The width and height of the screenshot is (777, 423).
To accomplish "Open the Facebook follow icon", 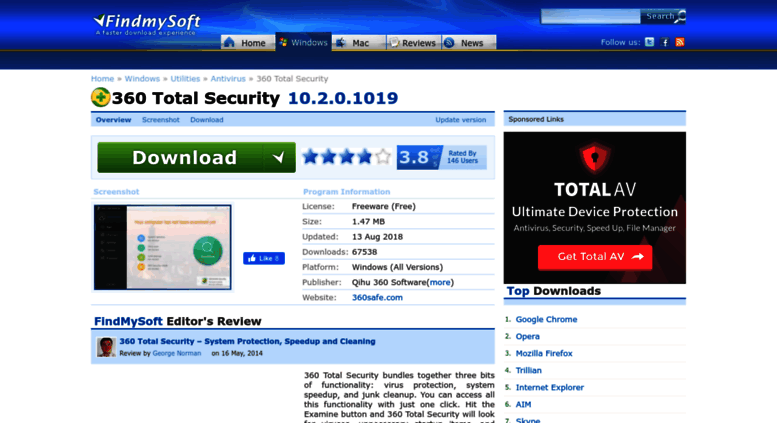I will click(665, 42).
